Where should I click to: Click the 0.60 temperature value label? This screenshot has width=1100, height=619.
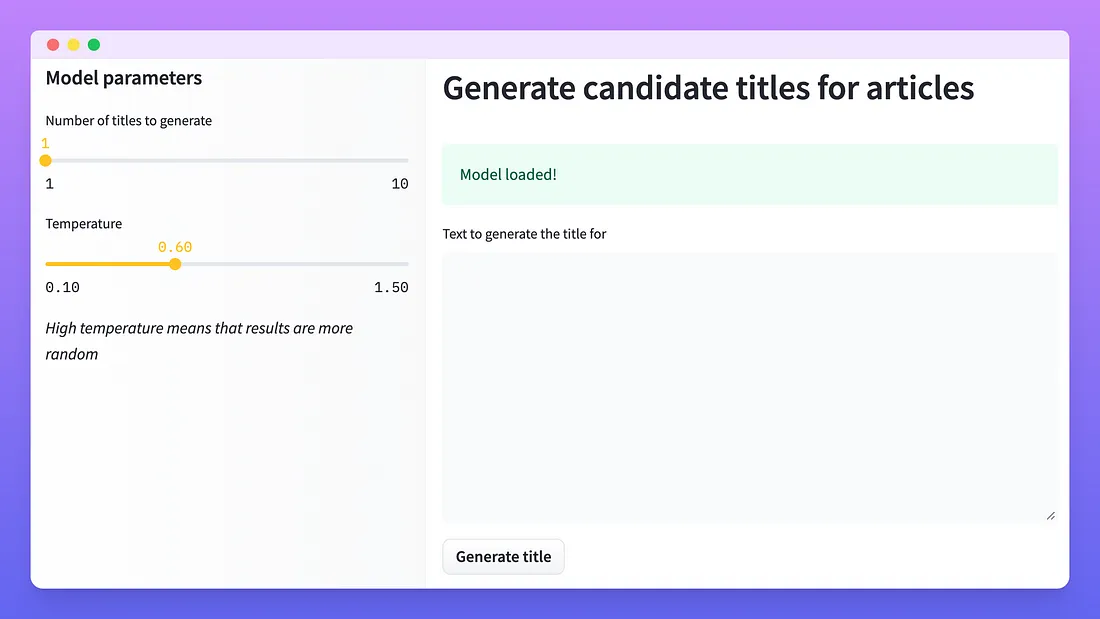(175, 247)
